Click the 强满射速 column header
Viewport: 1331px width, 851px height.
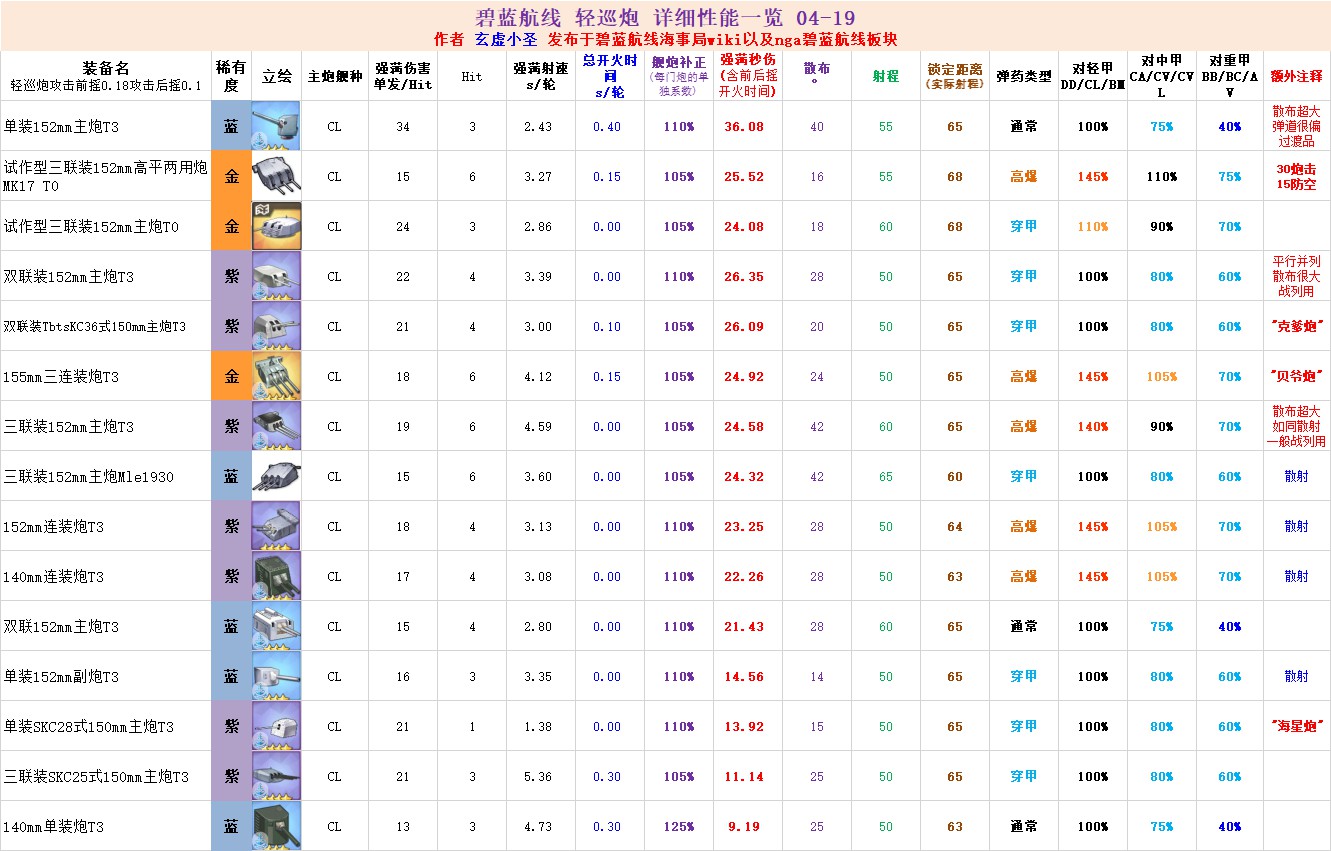[541, 76]
